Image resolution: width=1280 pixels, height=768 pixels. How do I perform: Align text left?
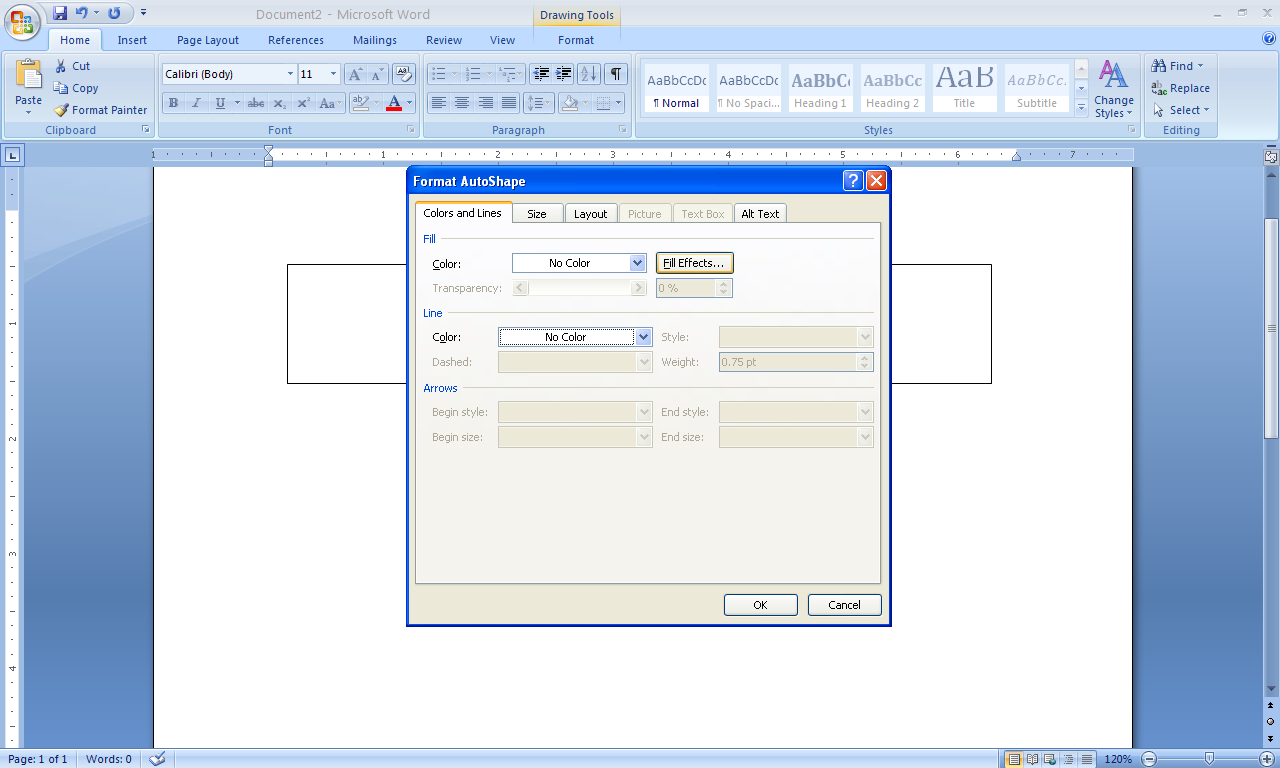[x=438, y=103]
